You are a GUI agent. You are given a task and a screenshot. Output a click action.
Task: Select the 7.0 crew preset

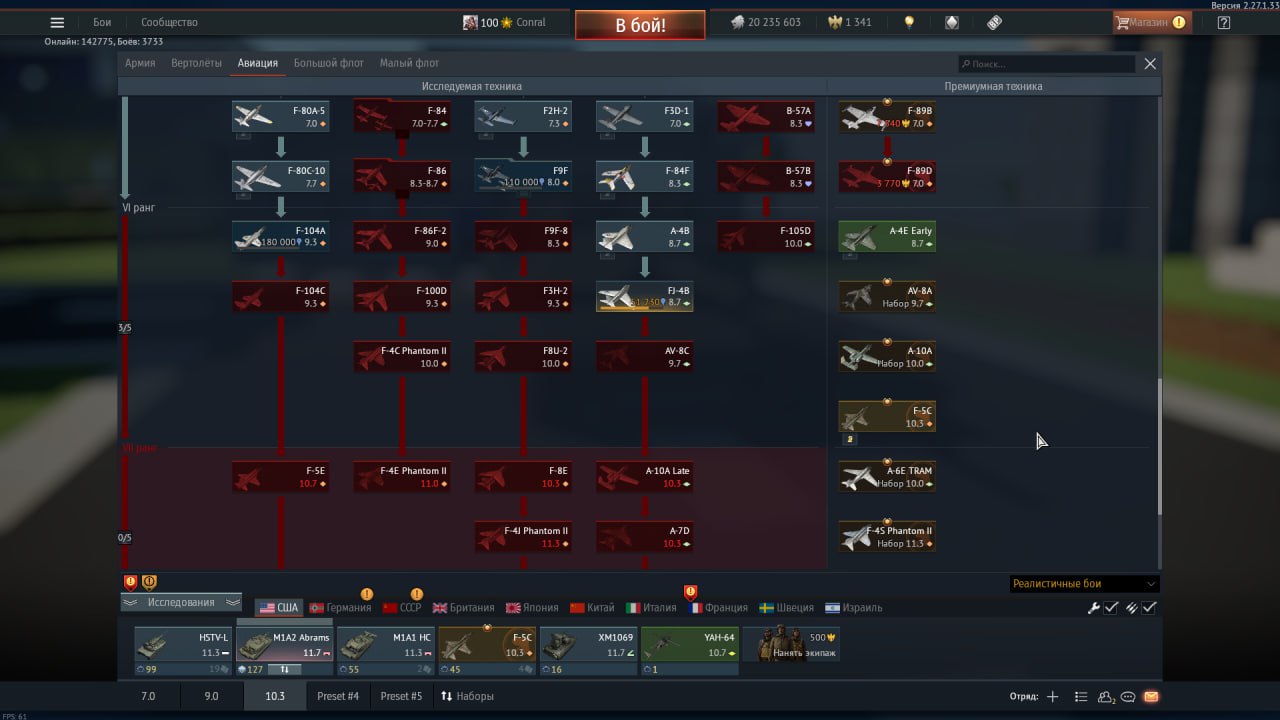[x=147, y=696]
